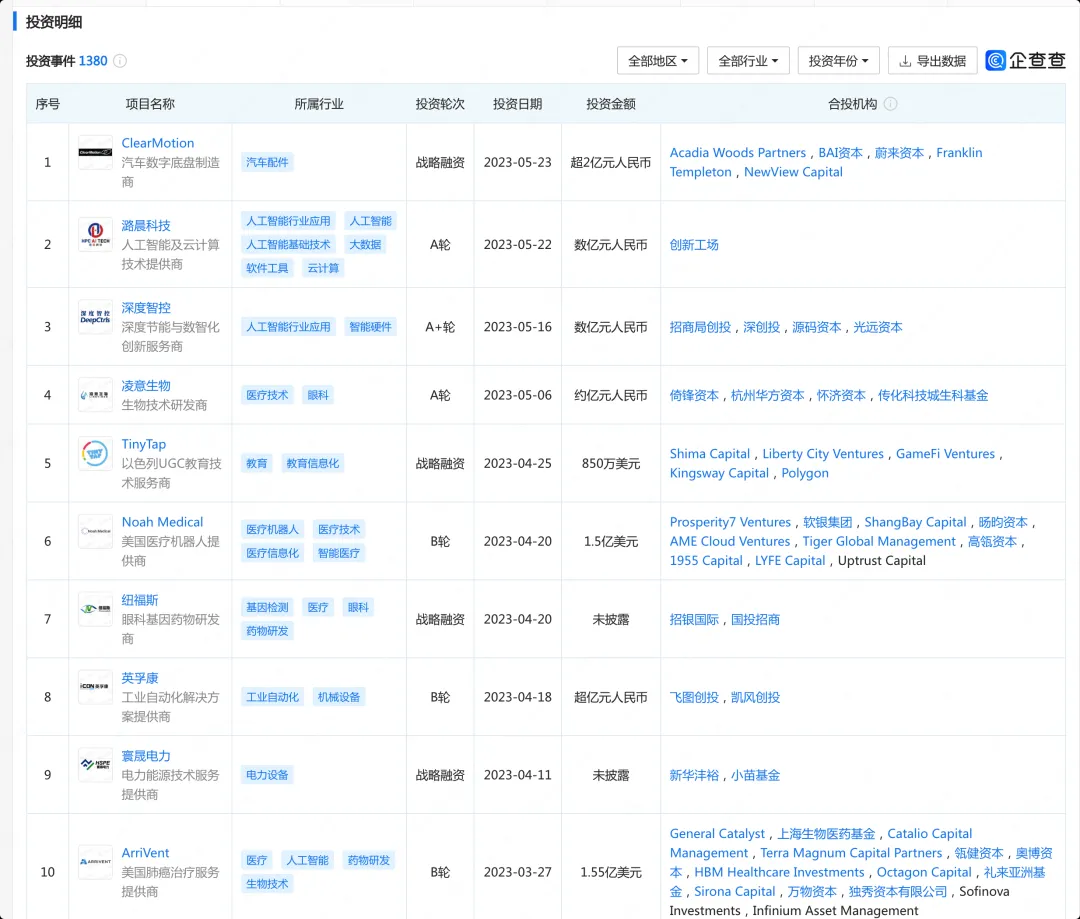Open the NewView Capital investor link
The height and width of the screenshot is (919, 1080).
pos(793,172)
